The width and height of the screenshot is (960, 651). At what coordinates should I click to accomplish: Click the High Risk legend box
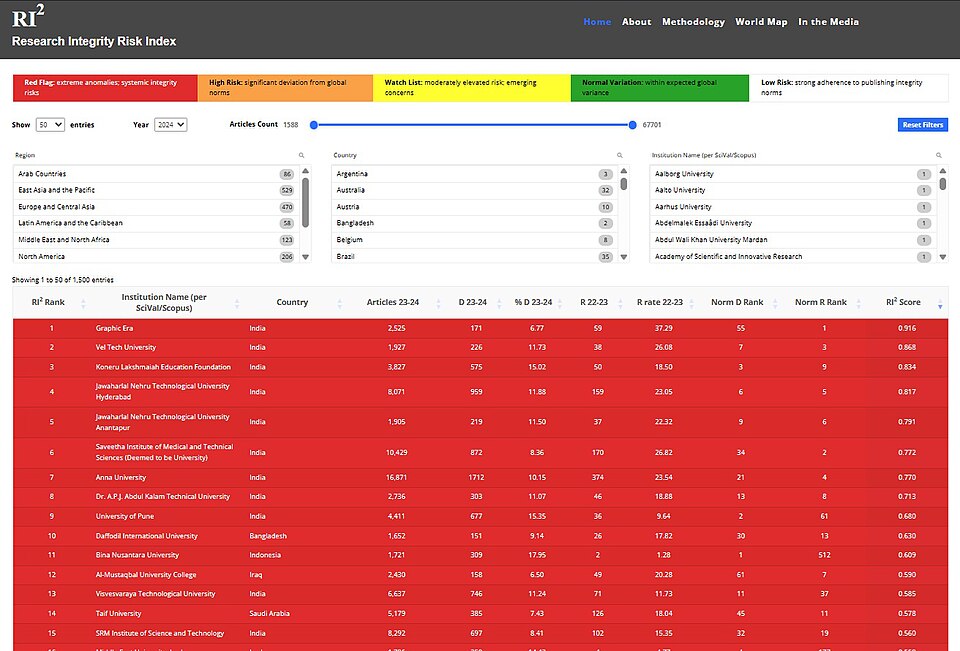(x=285, y=88)
